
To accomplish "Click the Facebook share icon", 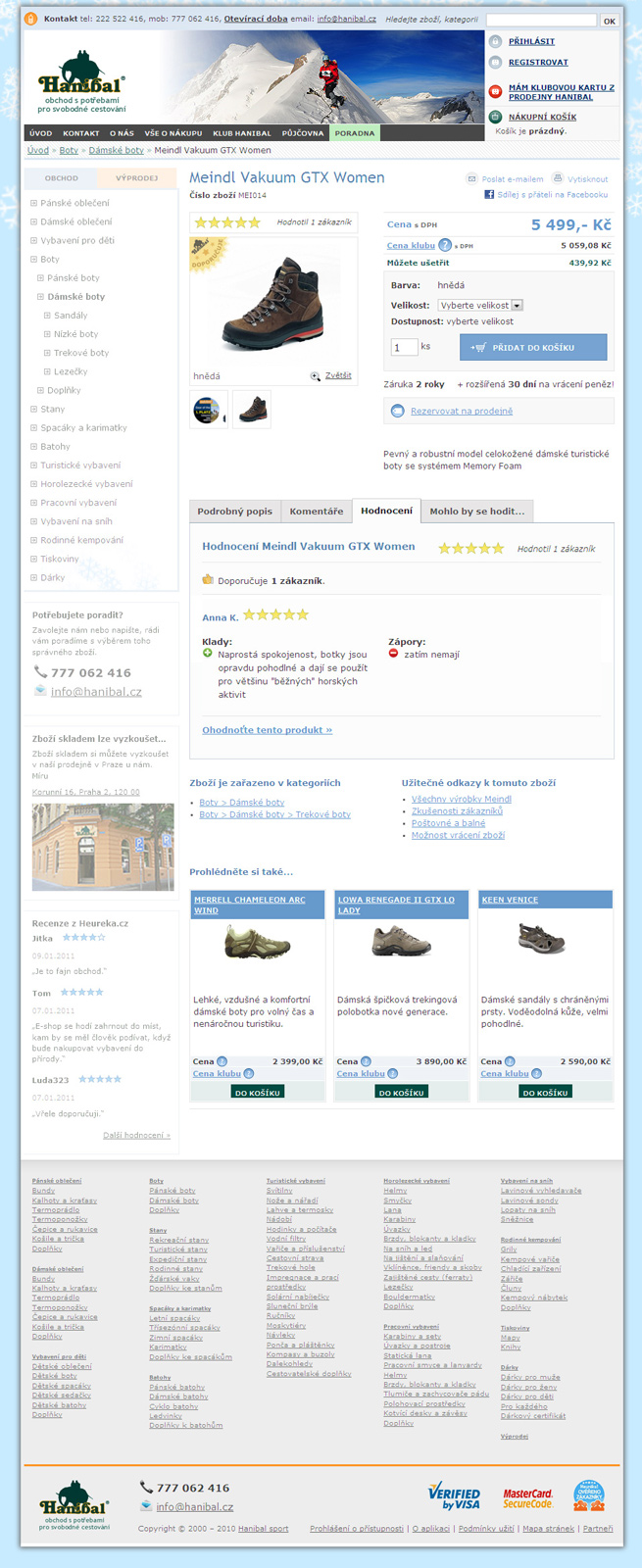I will coord(489,194).
